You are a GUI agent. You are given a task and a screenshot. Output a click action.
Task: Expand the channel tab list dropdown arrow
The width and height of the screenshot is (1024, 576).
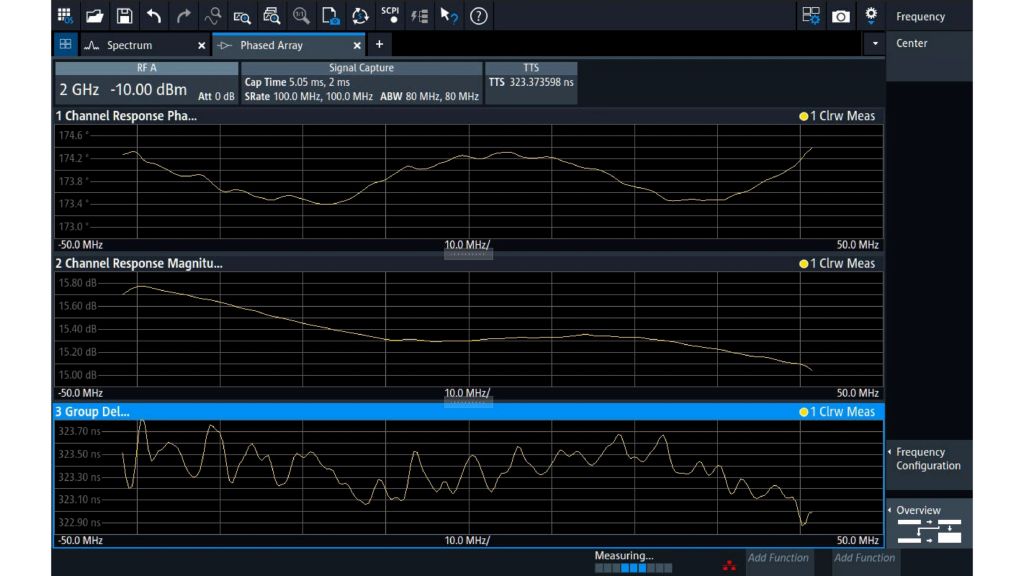pos(875,44)
